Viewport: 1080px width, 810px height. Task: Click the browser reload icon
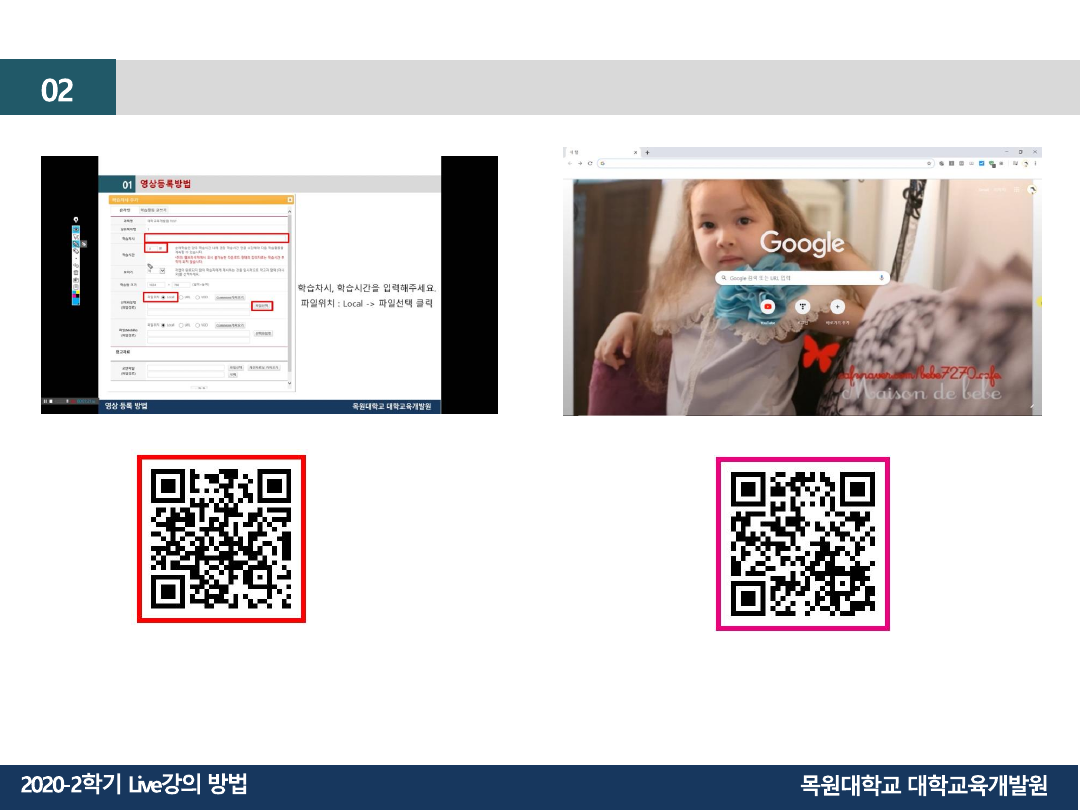(590, 163)
